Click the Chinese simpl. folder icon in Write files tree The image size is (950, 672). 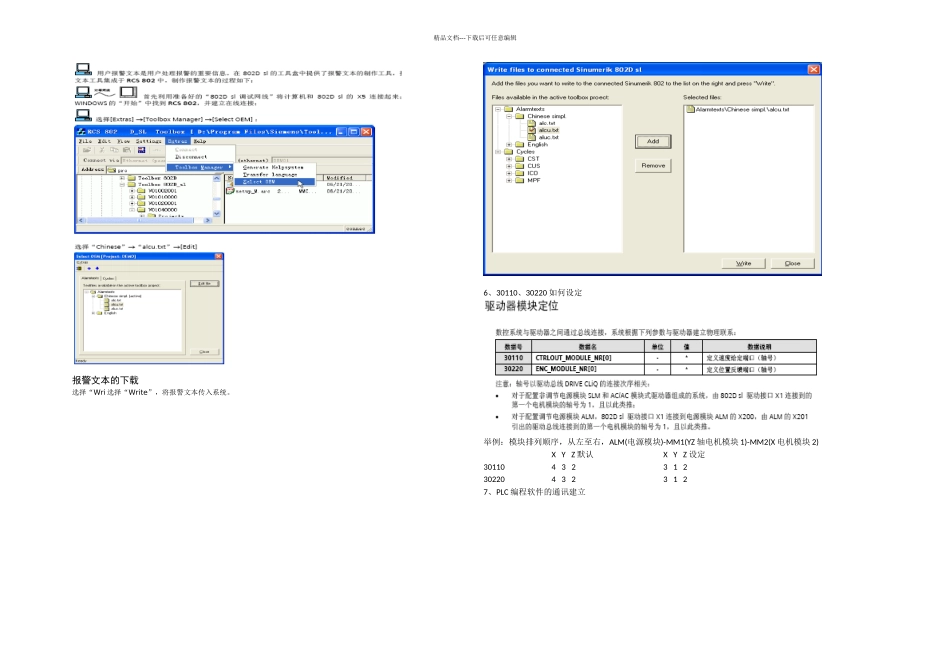click(520, 116)
